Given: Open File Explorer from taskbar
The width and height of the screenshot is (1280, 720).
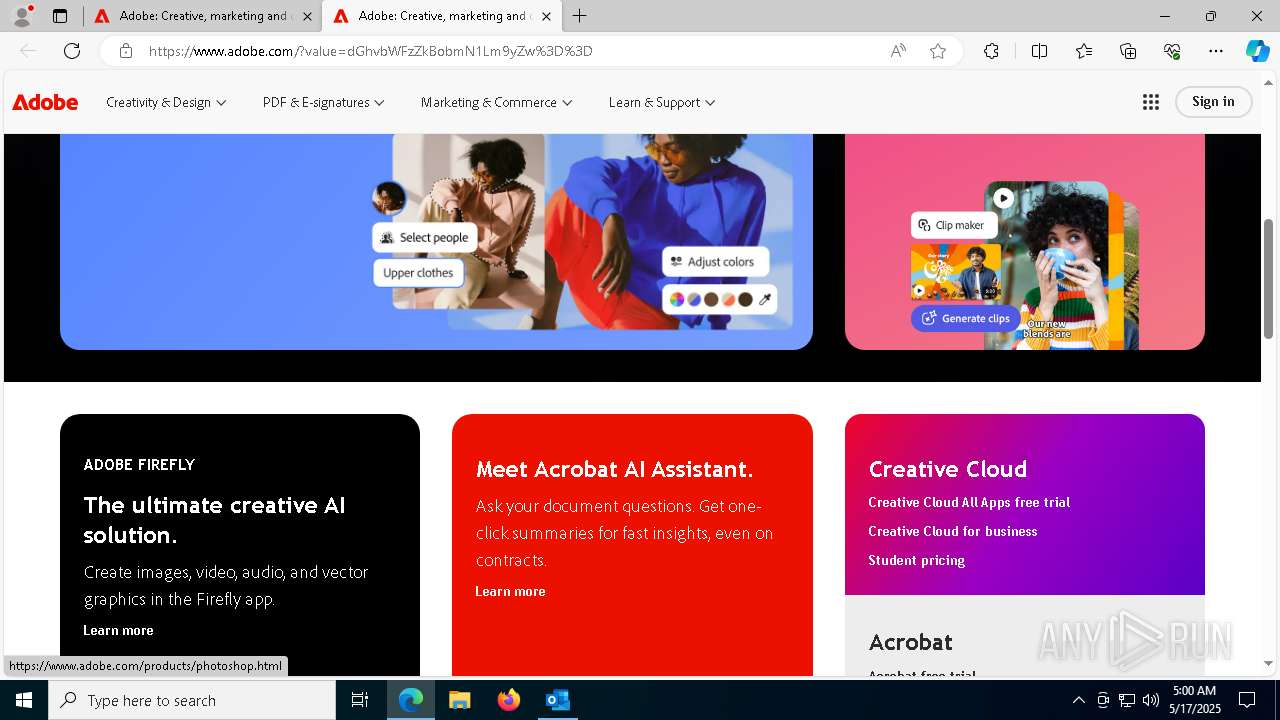Looking at the screenshot, I should point(459,700).
